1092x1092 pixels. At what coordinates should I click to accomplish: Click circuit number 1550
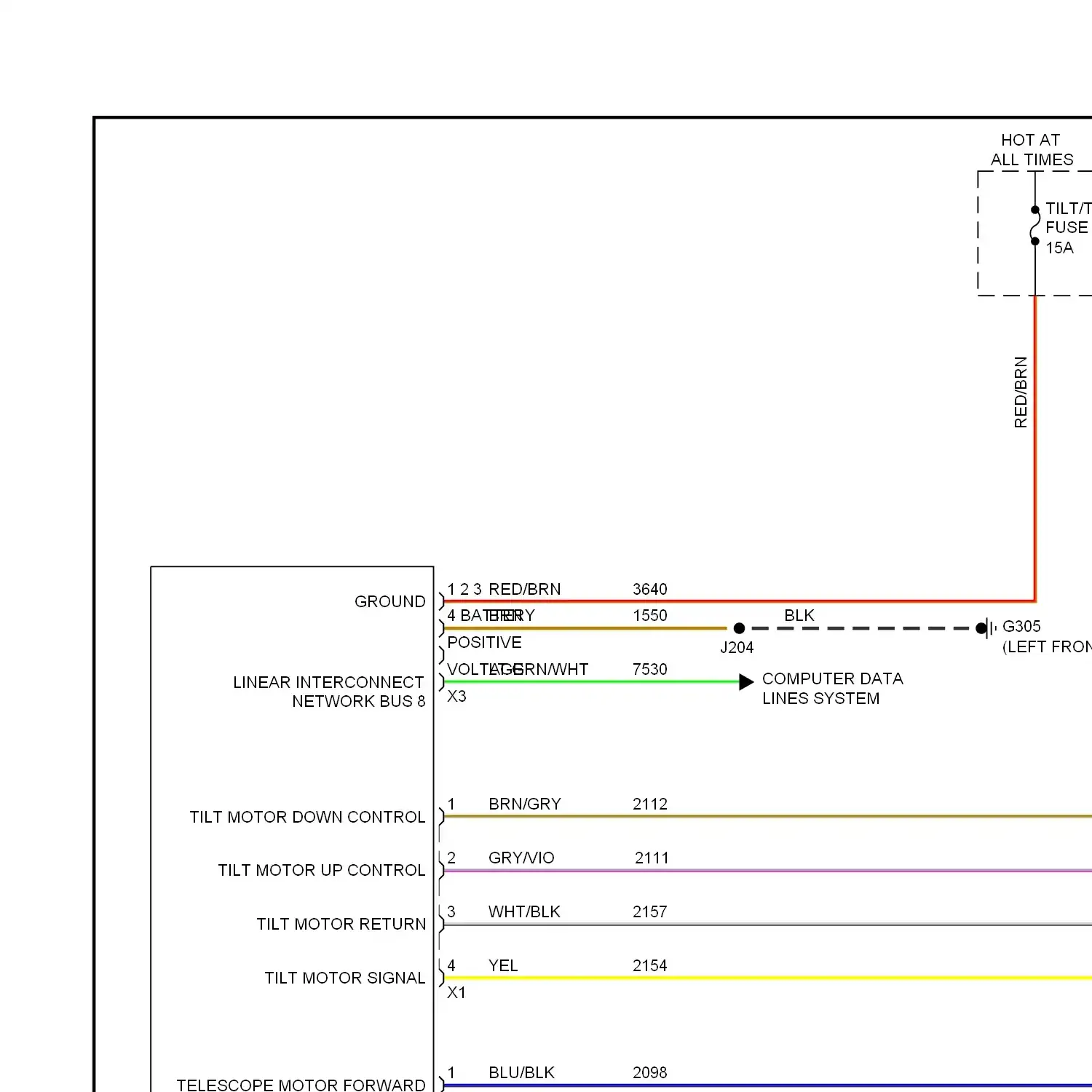click(x=650, y=615)
